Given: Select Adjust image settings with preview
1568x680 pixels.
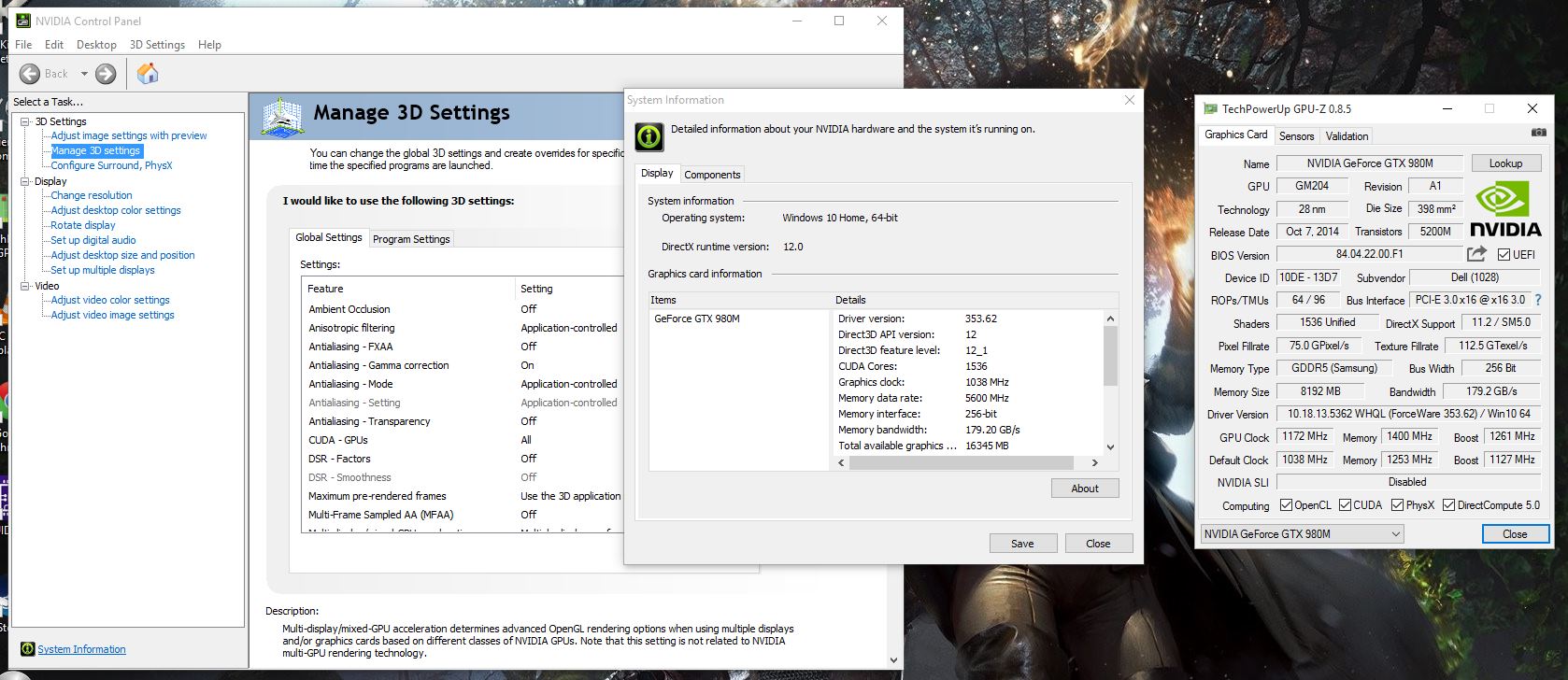Looking at the screenshot, I should [x=129, y=135].
